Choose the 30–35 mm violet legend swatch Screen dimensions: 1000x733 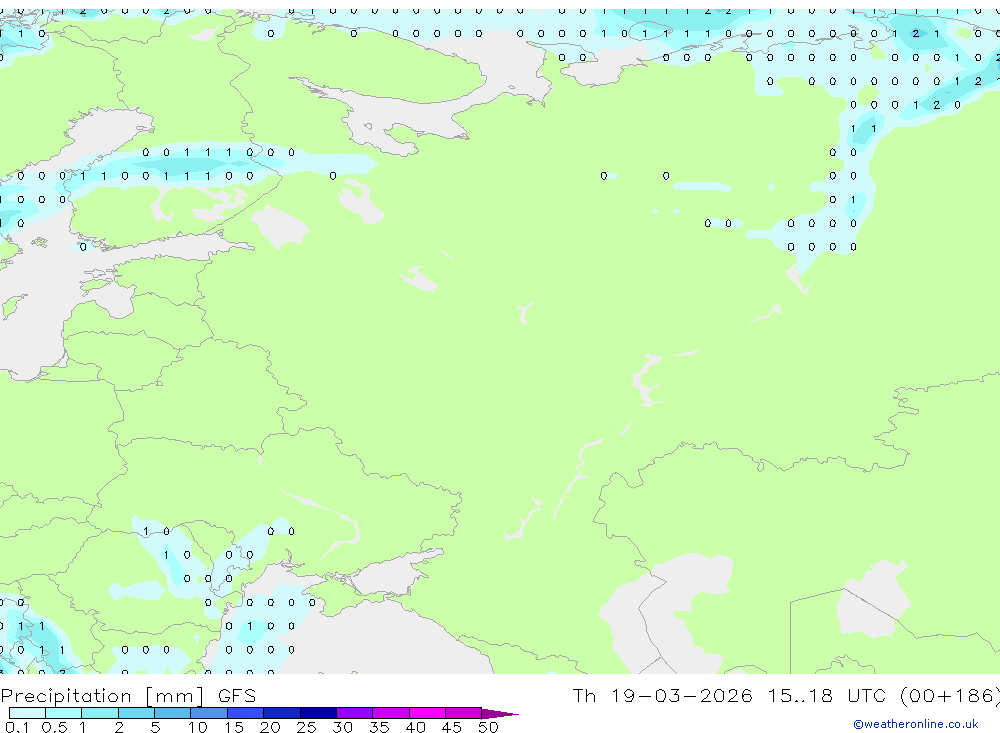click(x=355, y=713)
